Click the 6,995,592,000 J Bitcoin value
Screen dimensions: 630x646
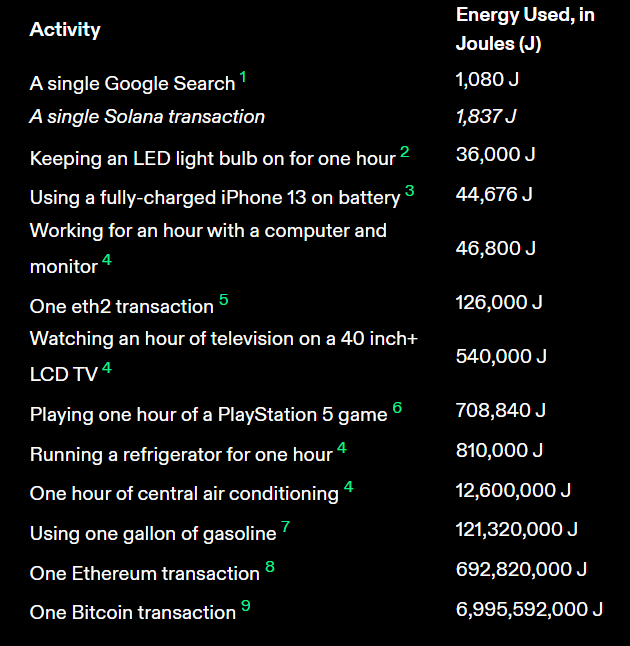(529, 609)
